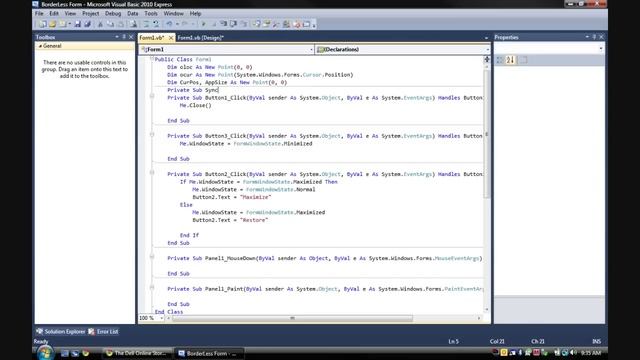Viewport: 640px width, 360px height.
Task: Click the Windows Start orb
Action: pyautogui.click(x=45, y=353)
